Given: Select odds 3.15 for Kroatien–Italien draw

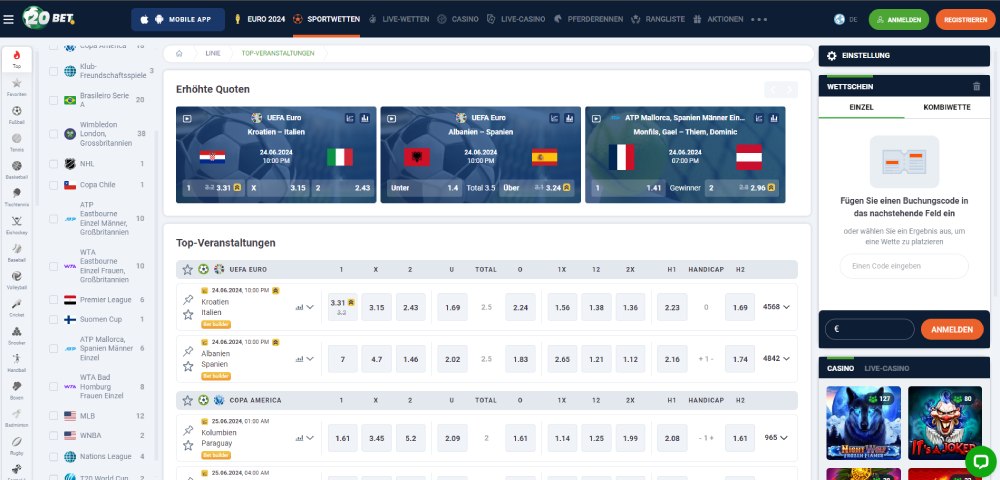Looking at the screenshot, I should click(377, 307).
